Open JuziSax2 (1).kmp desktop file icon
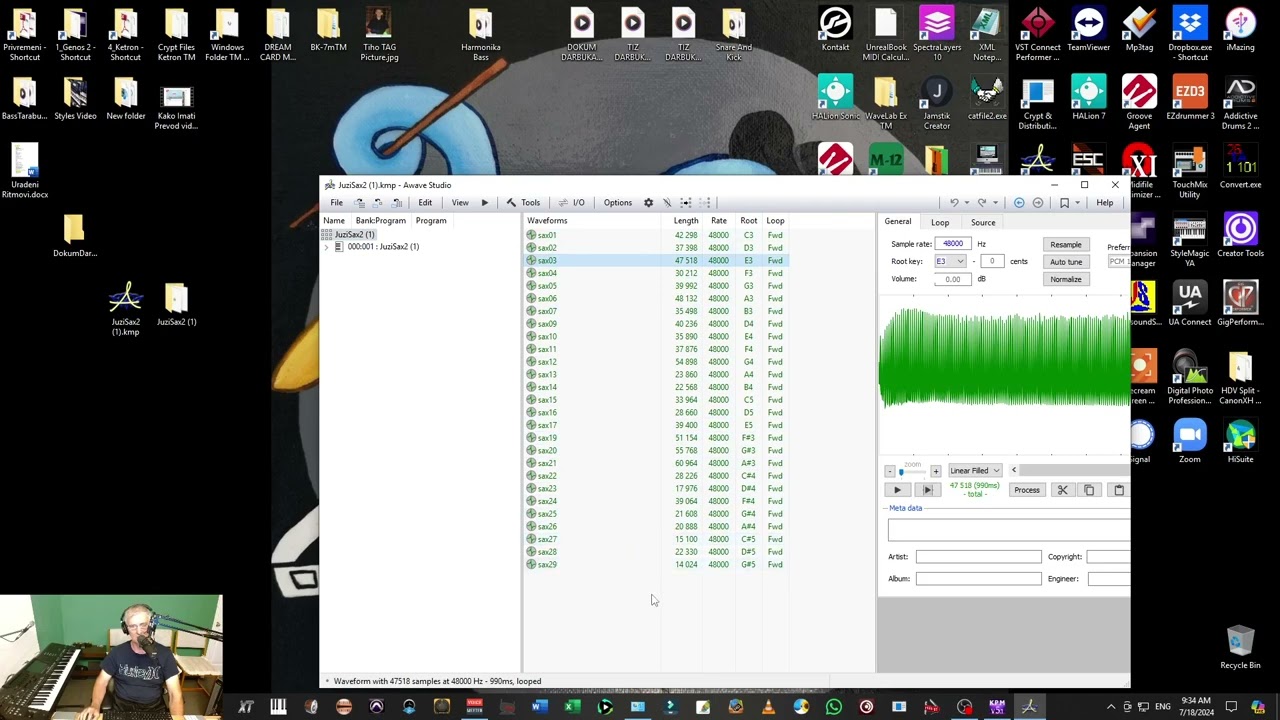Screen dimensions: 1280x720 (x=126, y=310)
